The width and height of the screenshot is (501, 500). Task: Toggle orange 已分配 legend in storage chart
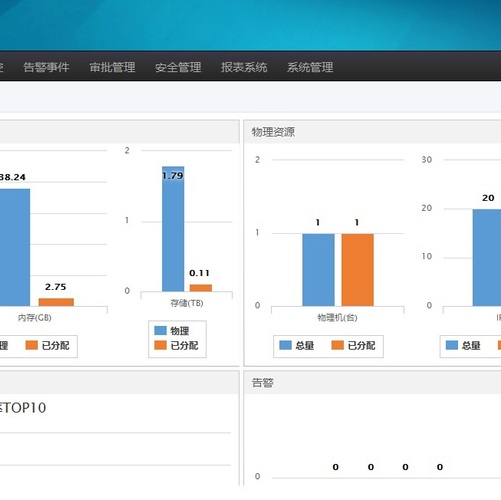tap(176, 345)
